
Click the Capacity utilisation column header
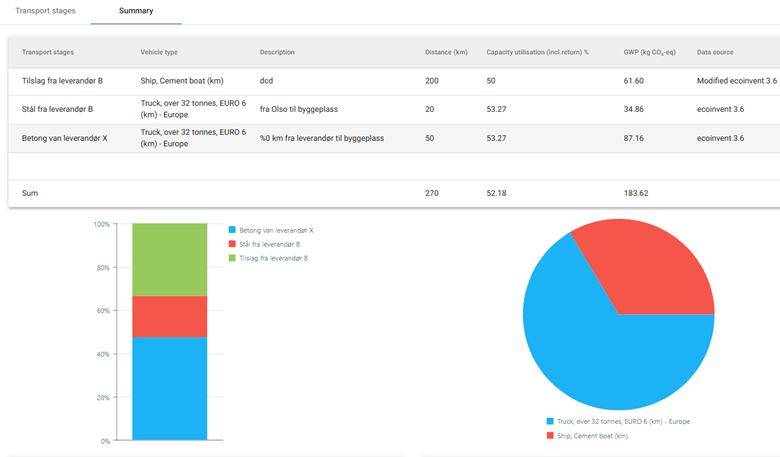[537, 52]
